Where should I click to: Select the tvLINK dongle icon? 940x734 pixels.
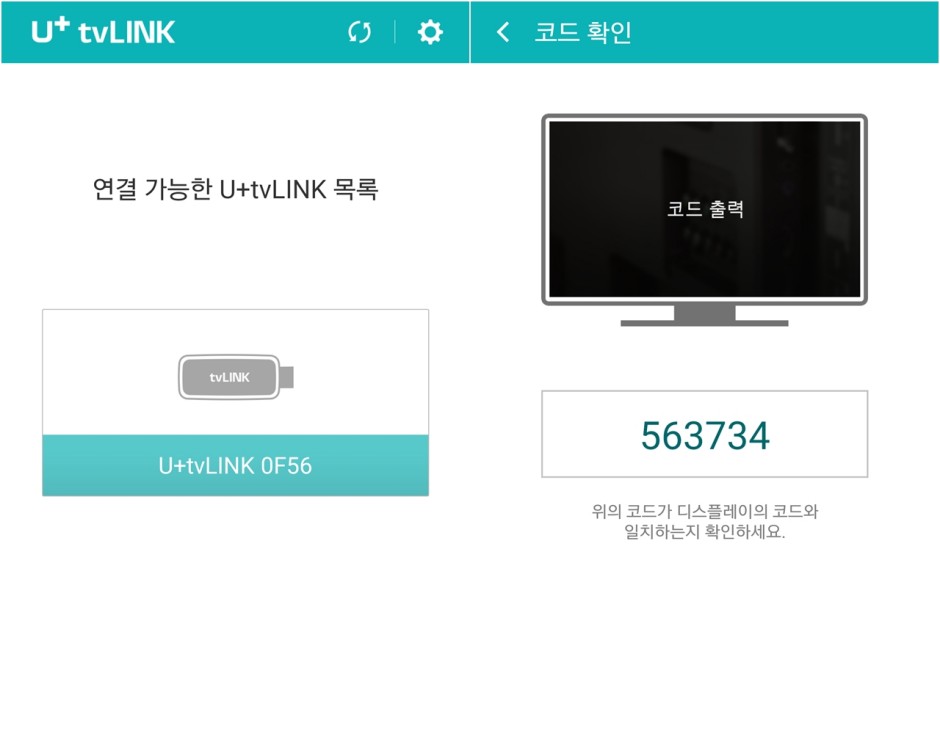click(x=236, y=377)
